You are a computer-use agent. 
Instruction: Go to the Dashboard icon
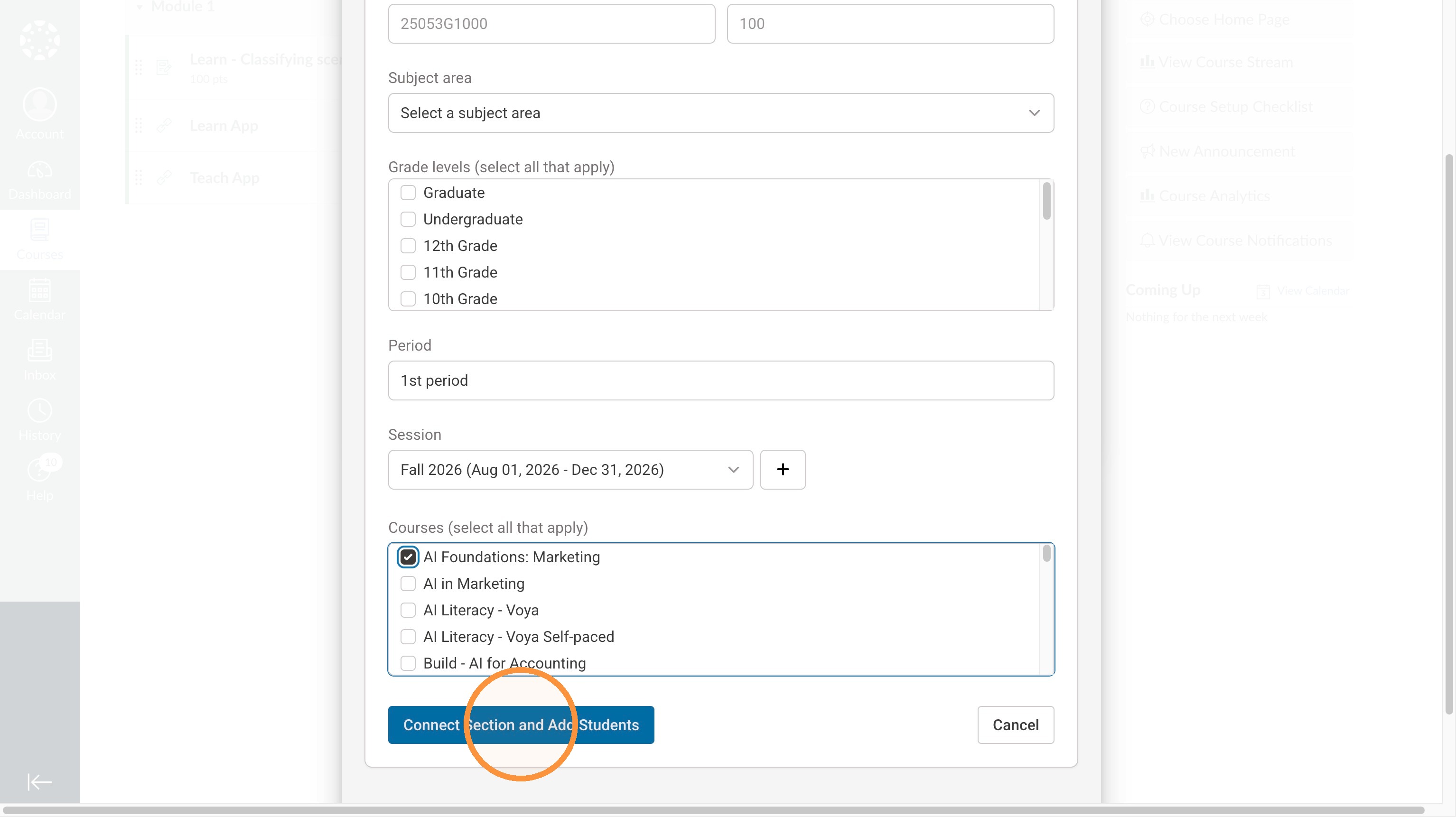(39, 169)
